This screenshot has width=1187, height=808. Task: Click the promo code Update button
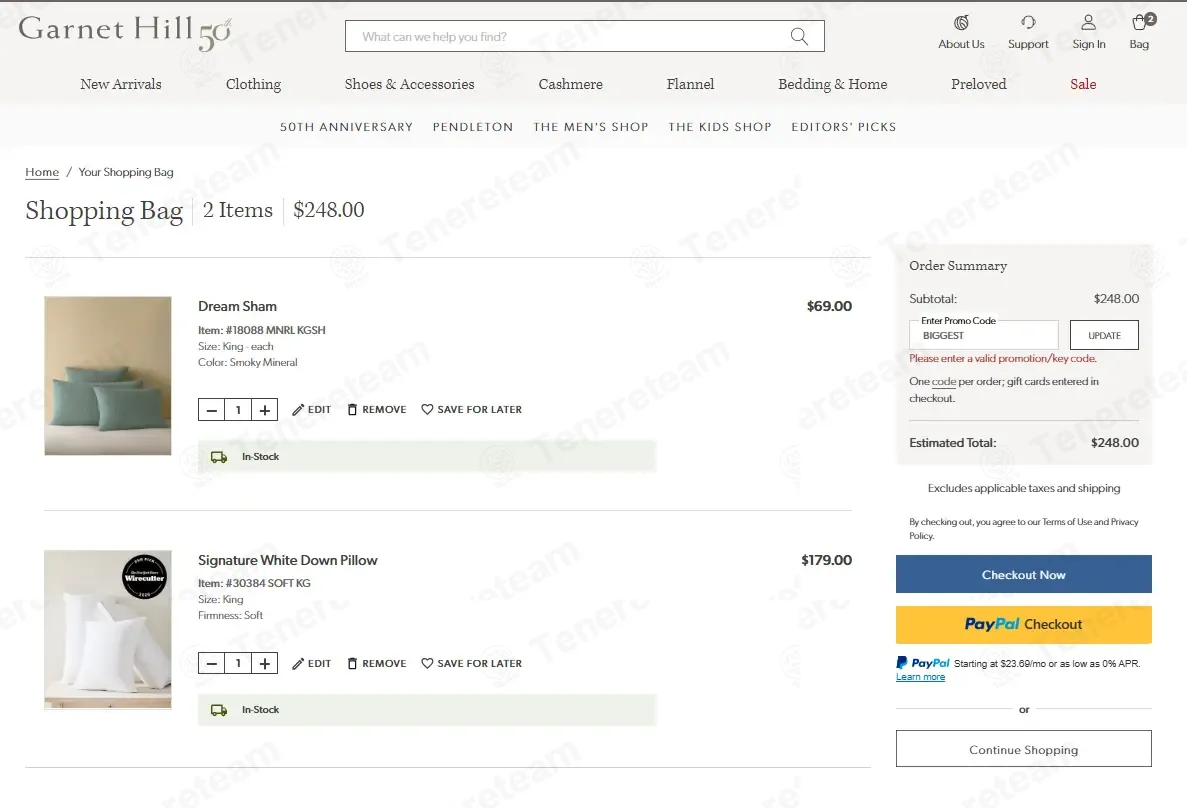pyautogui.click(x=1104, y=335)
